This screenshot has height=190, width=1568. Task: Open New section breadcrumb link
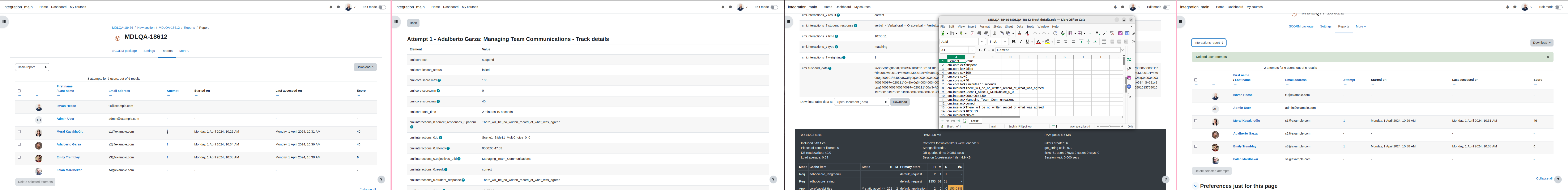[x=145, y=27]
